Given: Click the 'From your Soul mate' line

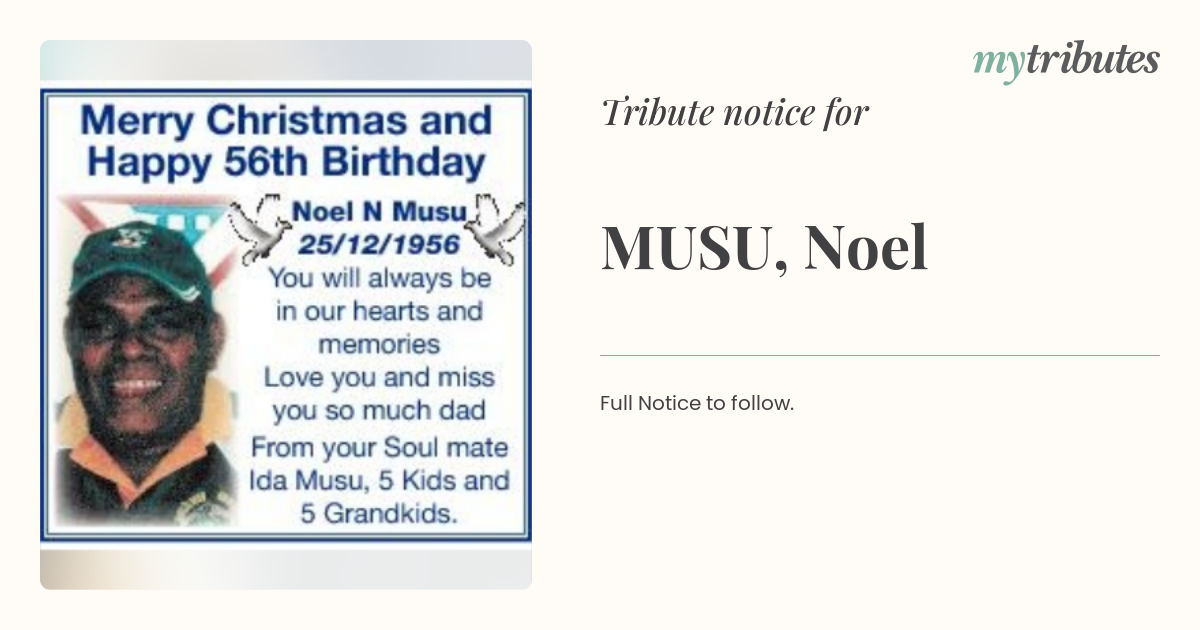Looking at the screenshot, I should pyautogui.click(x=378, y=446).
